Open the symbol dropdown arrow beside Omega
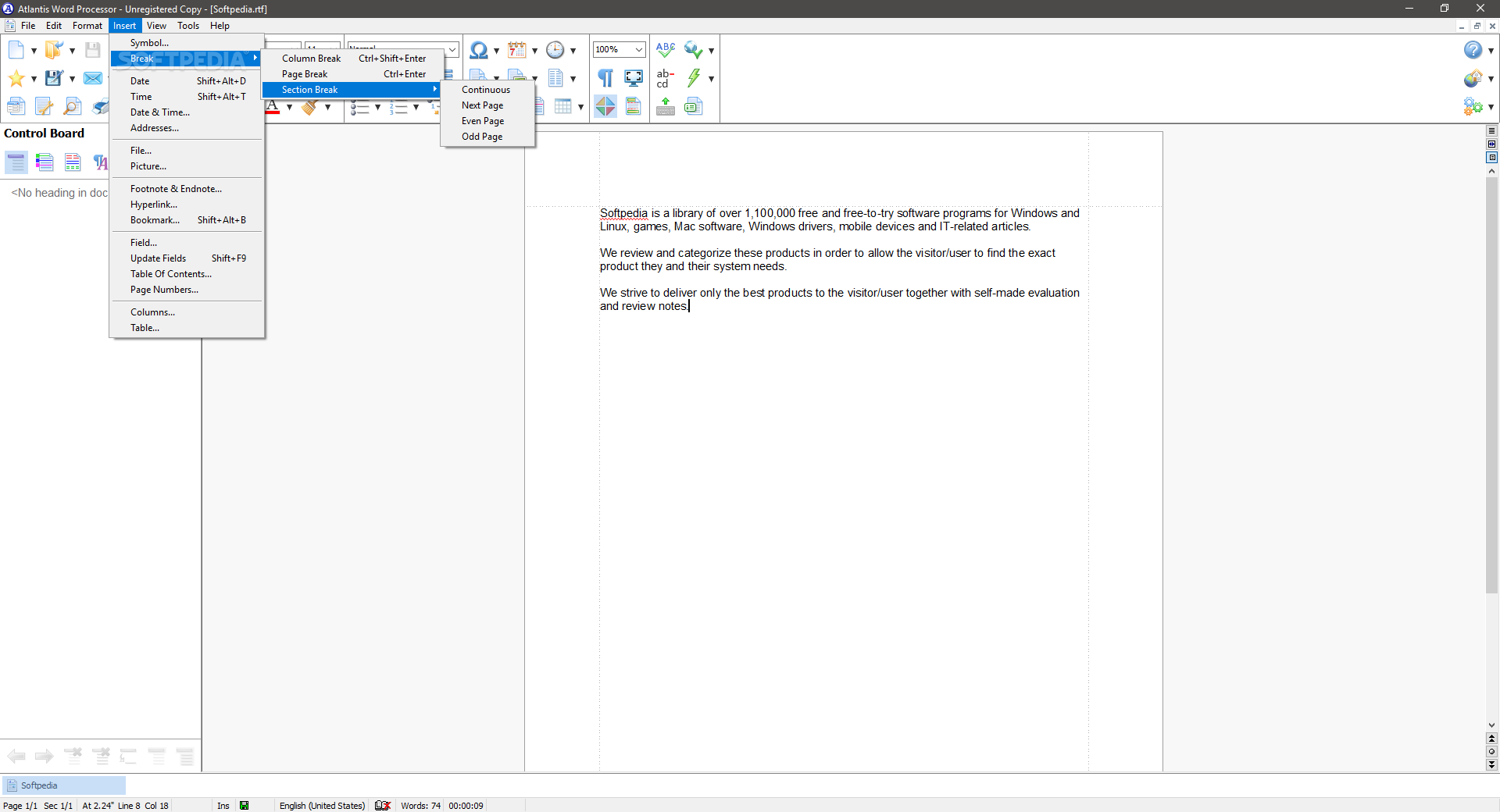 (x=495, y=50)
